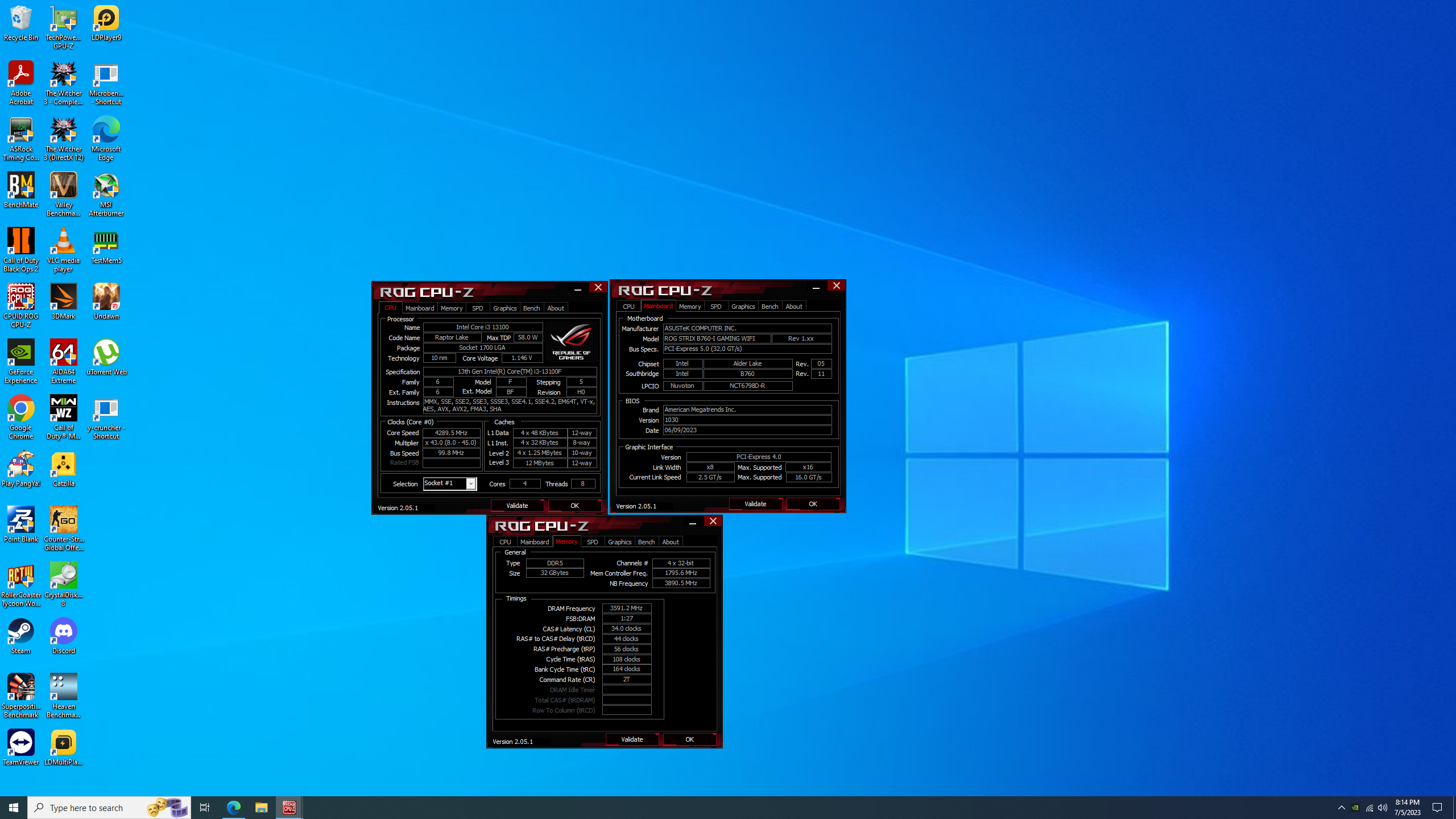This screenshot has width=1456, height=819.
Task: Select CPUID ROG CPU-Z desktop icon
Action: click(21, 306)
